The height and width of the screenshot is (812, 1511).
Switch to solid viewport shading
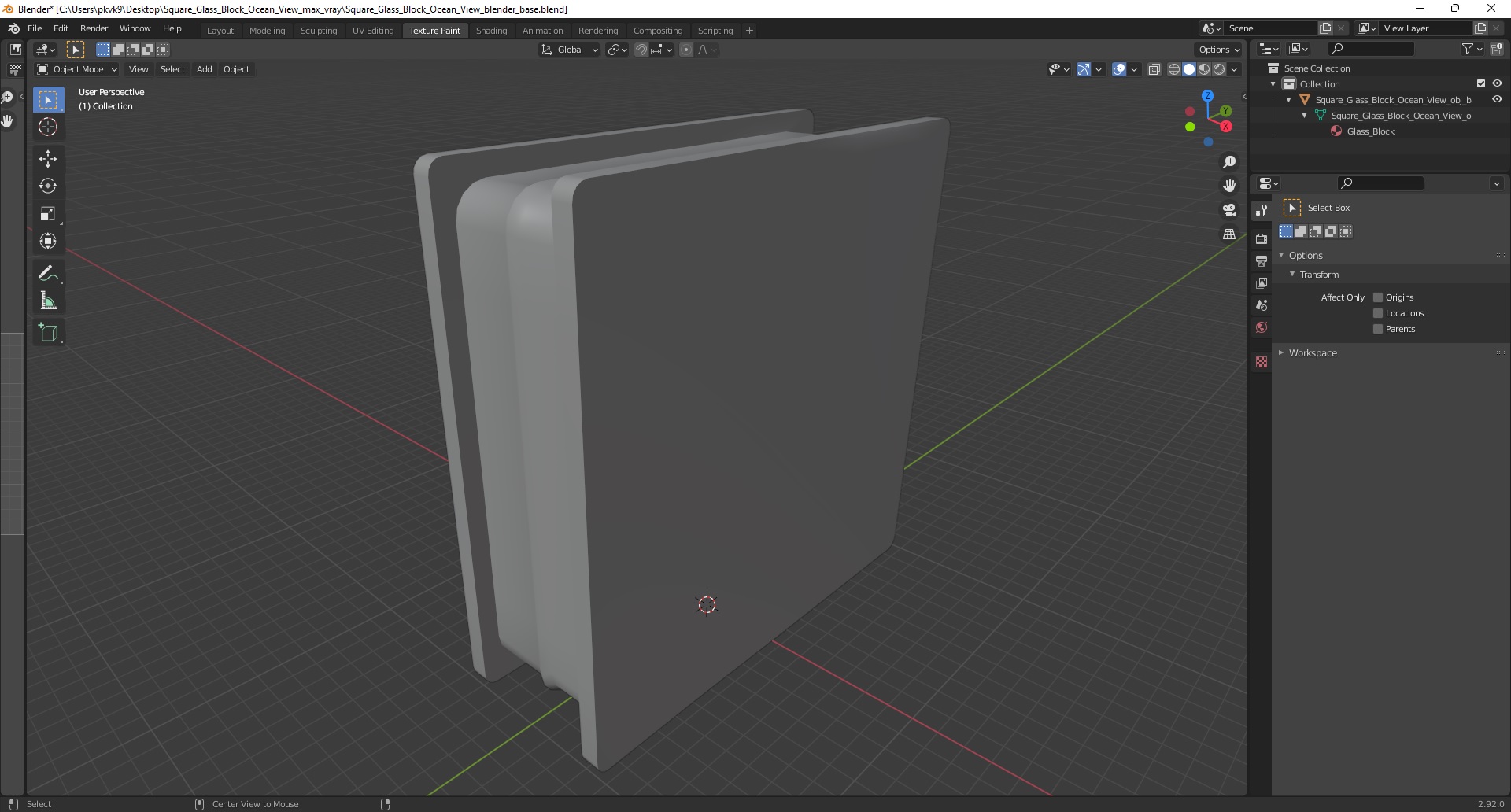tap(1189, 69)
